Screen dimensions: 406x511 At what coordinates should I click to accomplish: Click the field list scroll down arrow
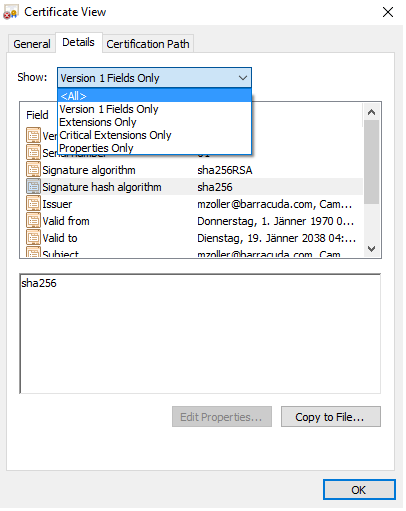point(371,249)
